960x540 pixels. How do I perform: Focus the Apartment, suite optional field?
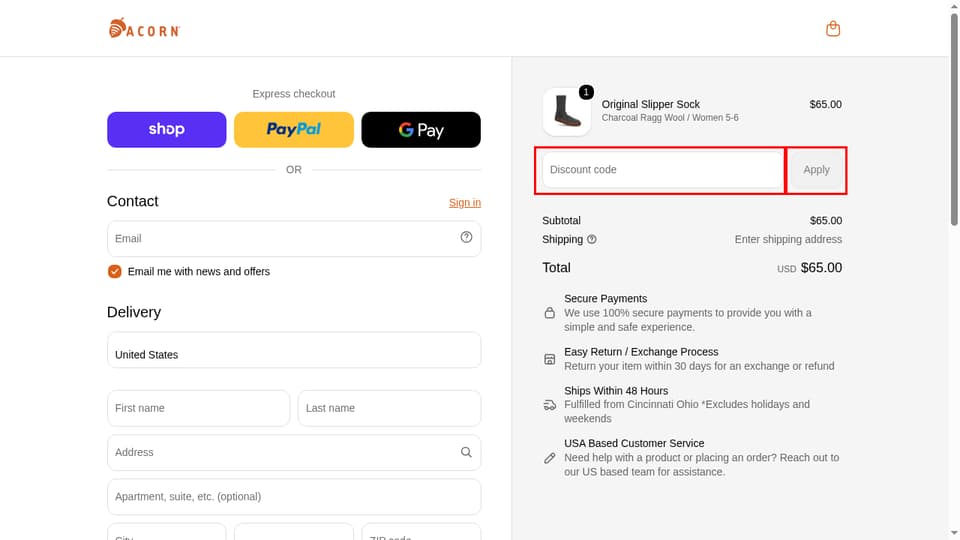point(294,497)
